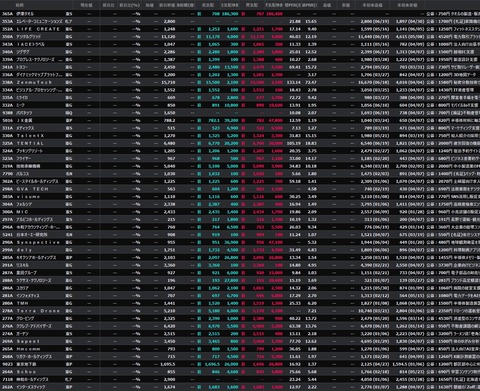Click stock code 5241 in the list
Screen dimensions: 480x391
click(7, 235)
